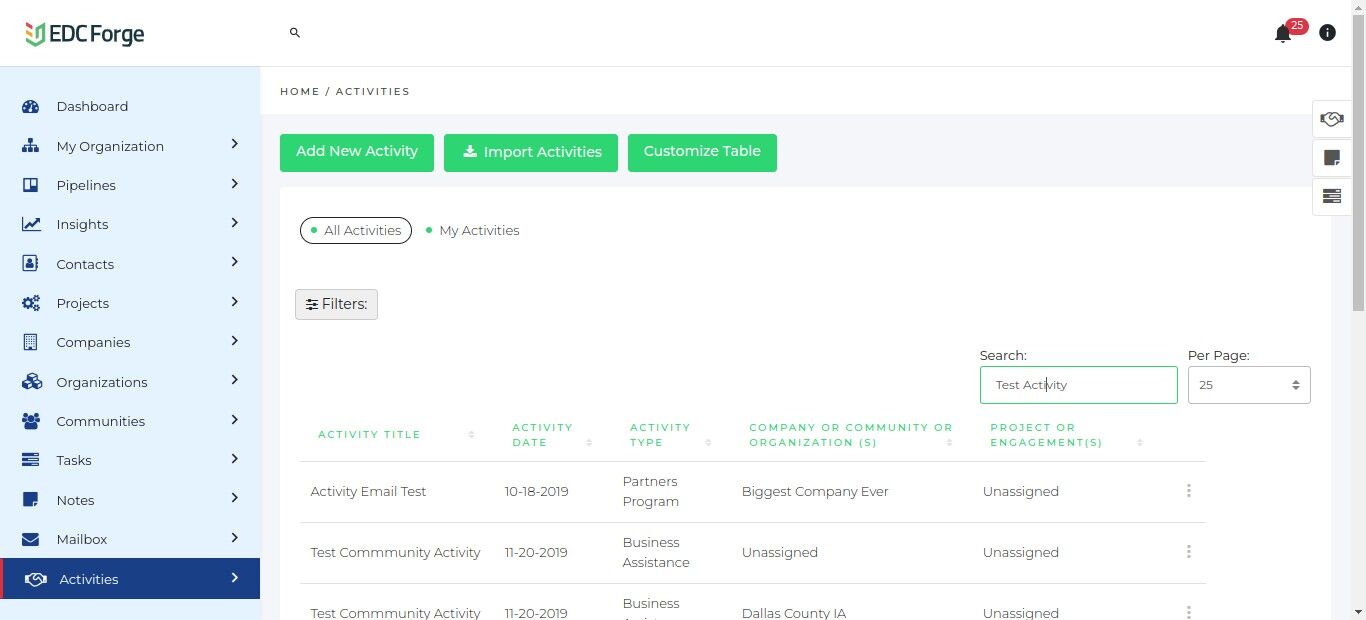Screen dimensions: 1366x620
Task: Click the Projects gears icon
Action: 31,303
